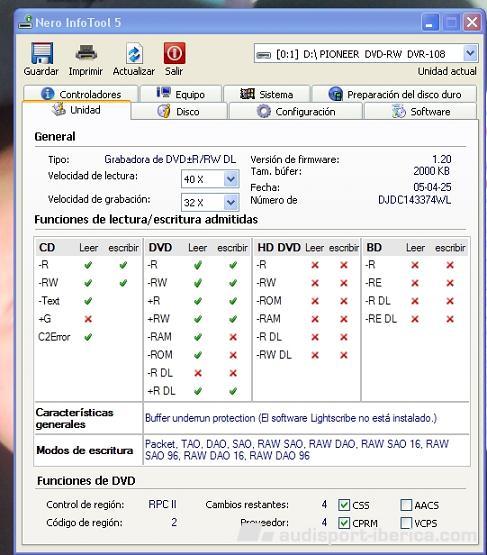The width and height of the screenshot is (487, 555).
Task: Open the Sistema tab
Action: click(267, 94)
